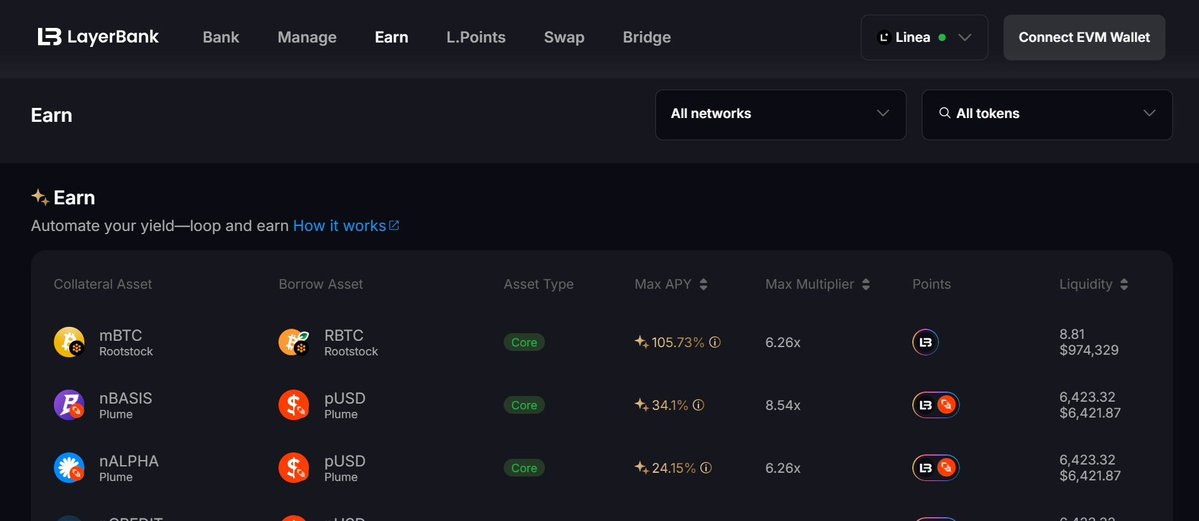The height and width of the screenshot is (521, 1199).
Task: Click the nALPHA collateral token icon
Action: click(69, 467)
